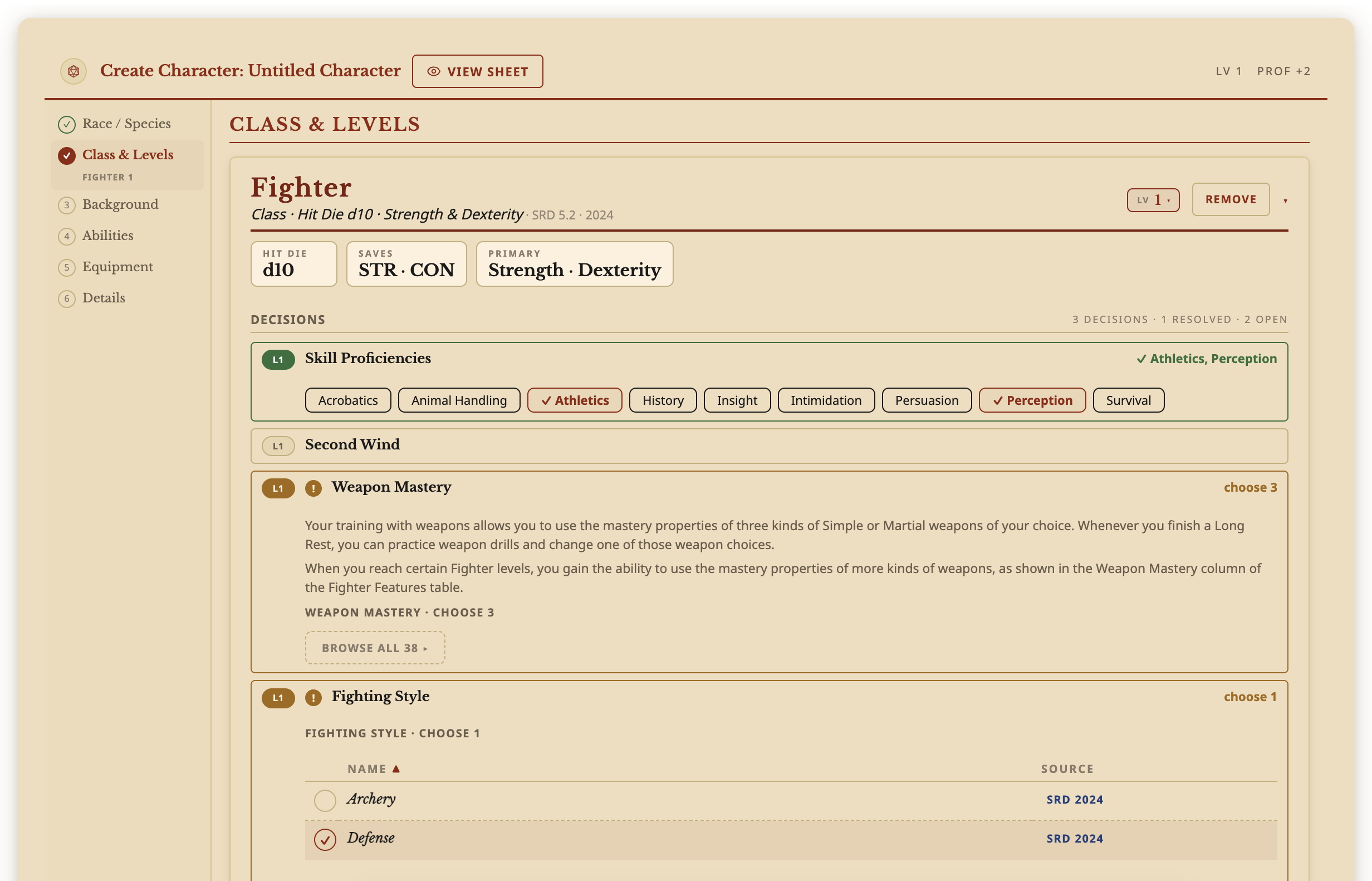The width and height of the screenshot is (1372, 881).
Task: Toggle the Athletics skill chip
Action: [x=575, y=400]
